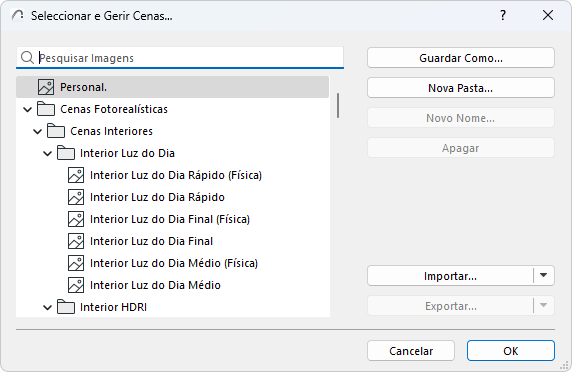This screenshot has width=572, height=372.
Task: Collapse the Interior HDRI folder chevron
Action: 47,307
